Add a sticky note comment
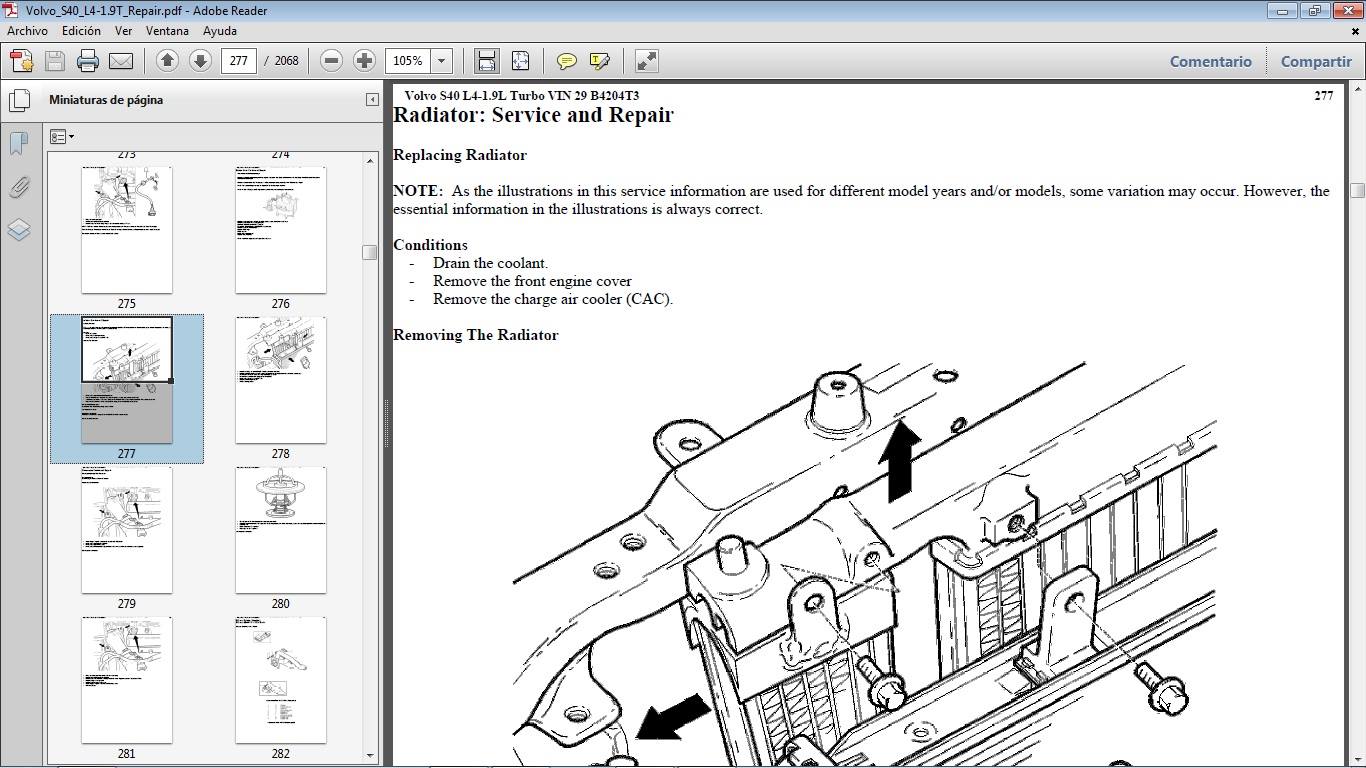Viewport: 1366px width, 768px height. coord(566,61)
